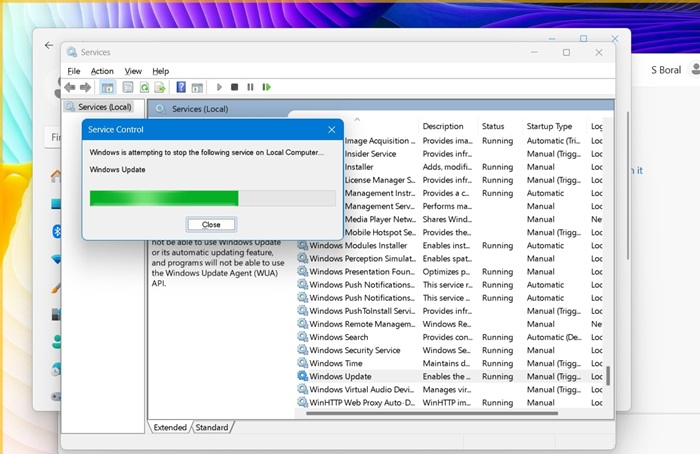This screenshot has height=454, width=700.
Task: Click the vertical scrollbar thumb of services list
Action: point(608,376)
